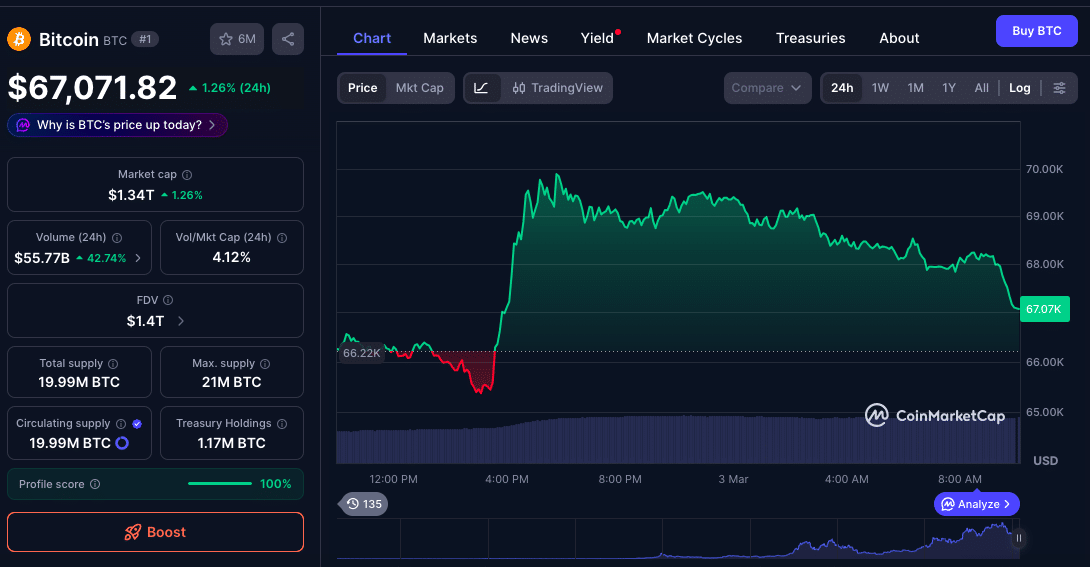Open chart settings sliders icon
The width and height of the screenshot is (1090, 567).
point(1059,88)
